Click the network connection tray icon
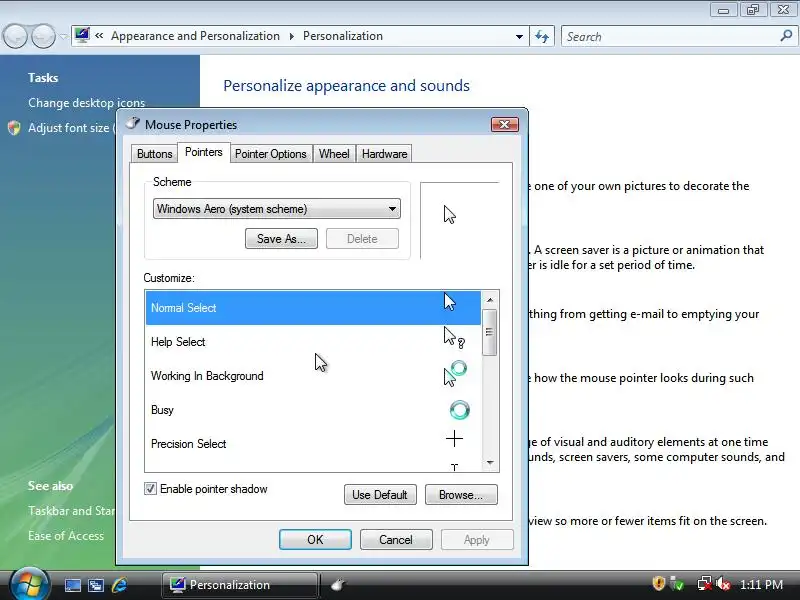This screenshot has width=800, height=600. point(705,584)
